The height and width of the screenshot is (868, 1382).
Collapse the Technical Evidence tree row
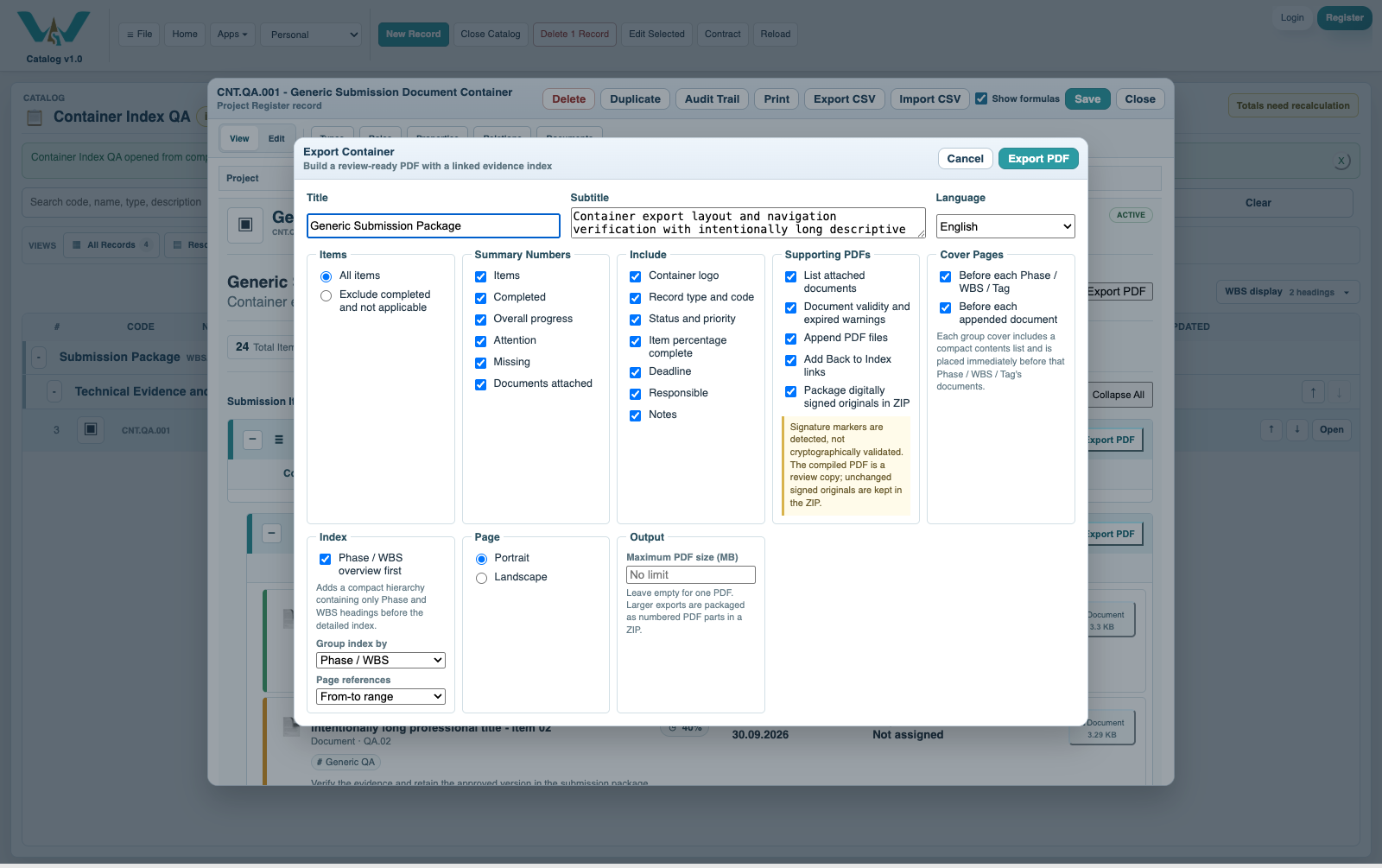[x=54, y=391]
